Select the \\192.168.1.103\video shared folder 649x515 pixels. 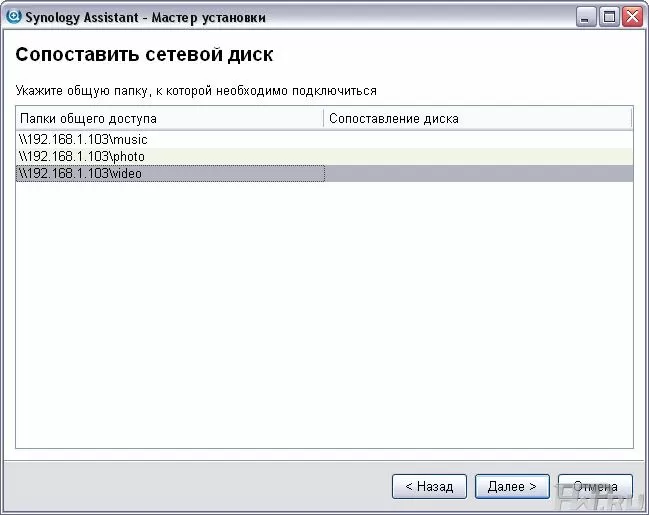pos(81,174)
